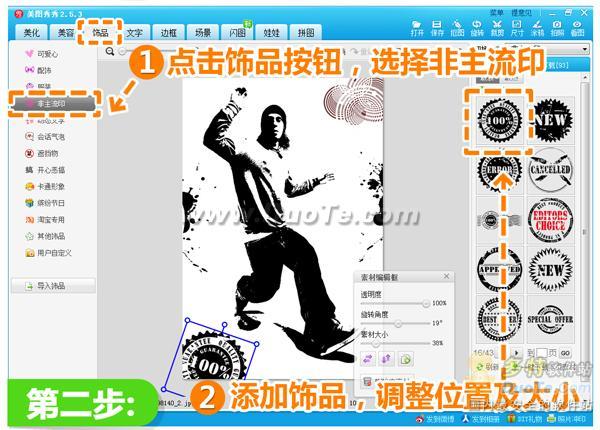Switch to the 饰品 tab
600x430 pixels.
click(x=100, y=33)
